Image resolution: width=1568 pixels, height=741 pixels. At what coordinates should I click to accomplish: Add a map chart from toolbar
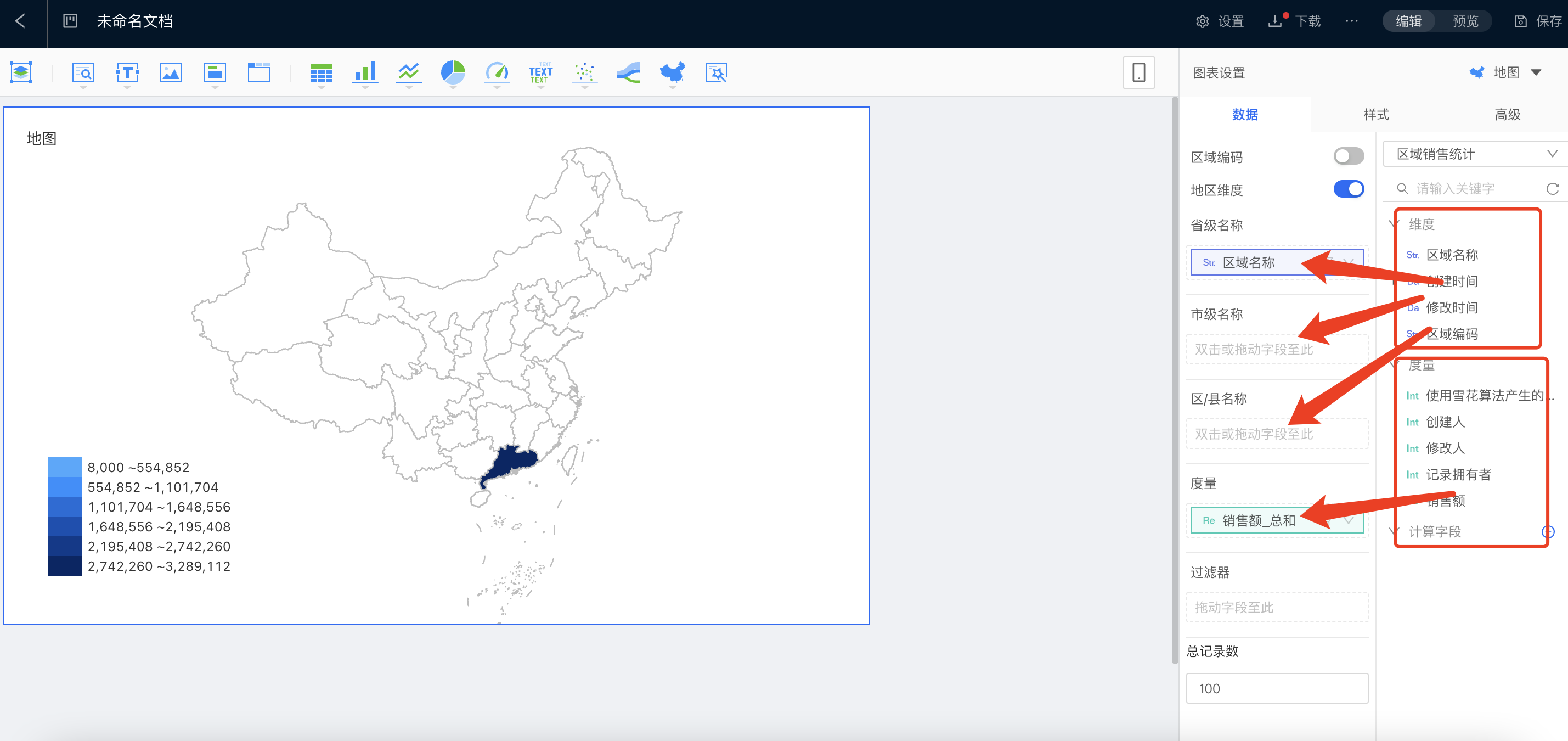click(673, 72)
